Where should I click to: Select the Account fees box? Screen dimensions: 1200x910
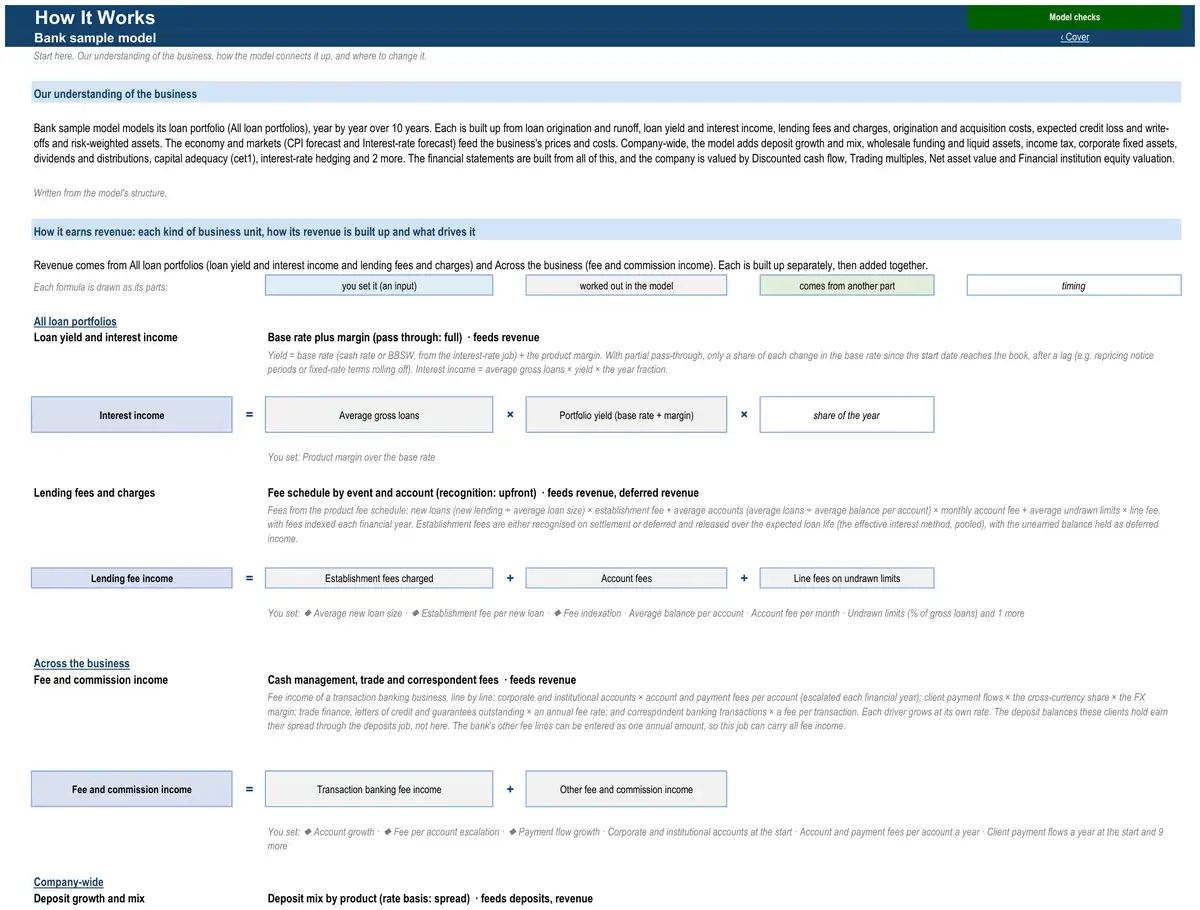(626, 578)
